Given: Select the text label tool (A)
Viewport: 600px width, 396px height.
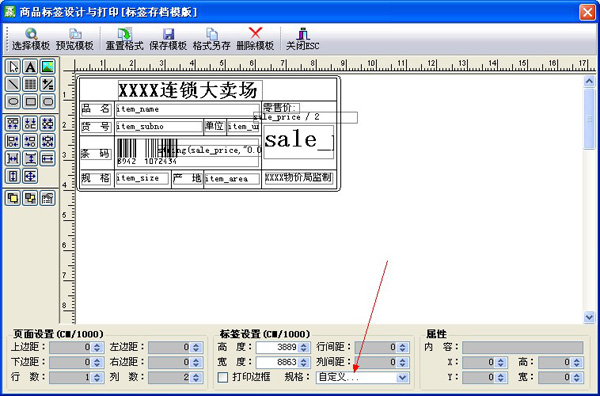Looking at the screenshot, I should pyautogui.click(x=30, y=67).
